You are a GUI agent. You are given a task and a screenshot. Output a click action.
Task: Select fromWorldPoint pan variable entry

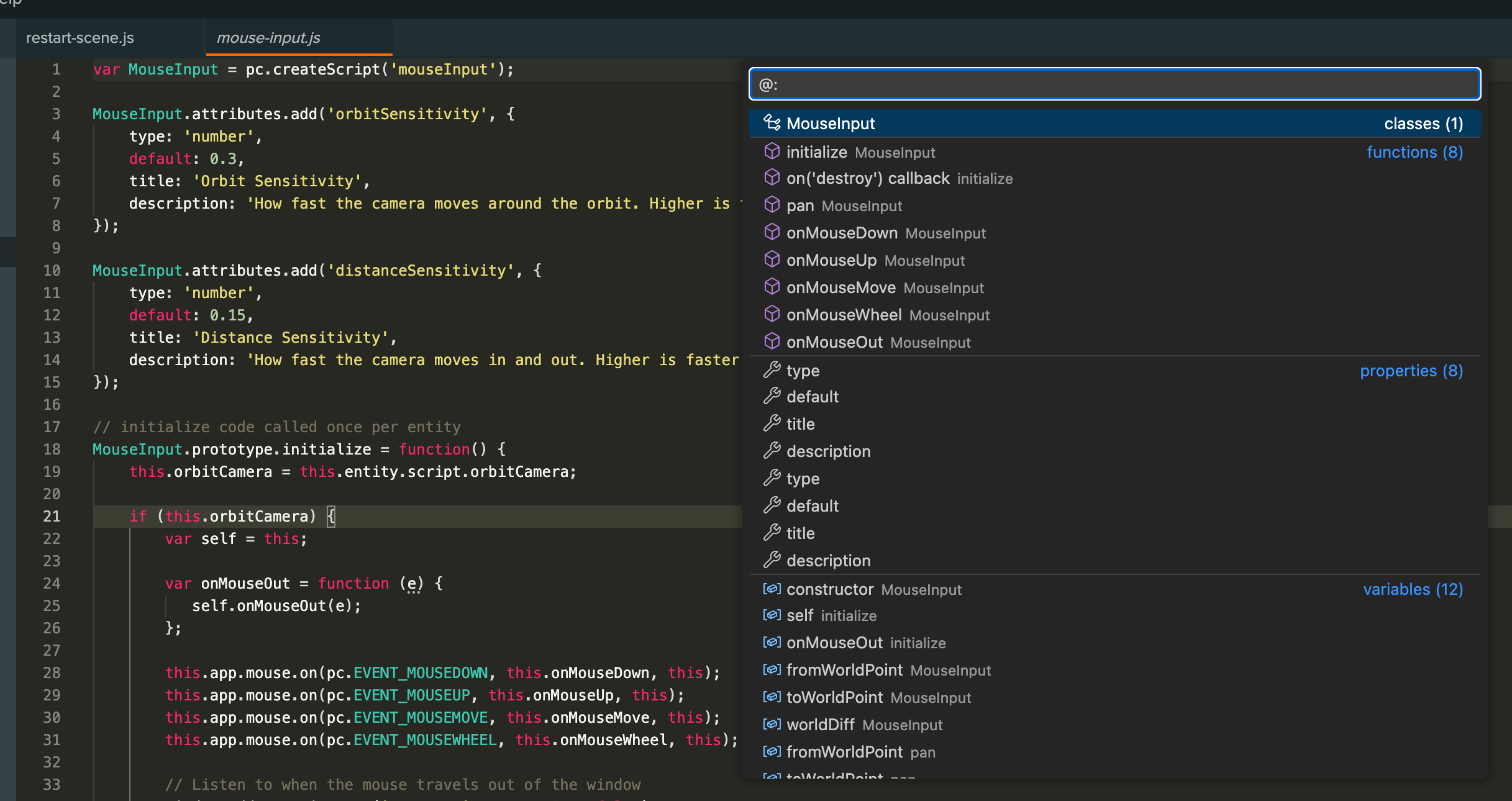[x=844, y=752]
